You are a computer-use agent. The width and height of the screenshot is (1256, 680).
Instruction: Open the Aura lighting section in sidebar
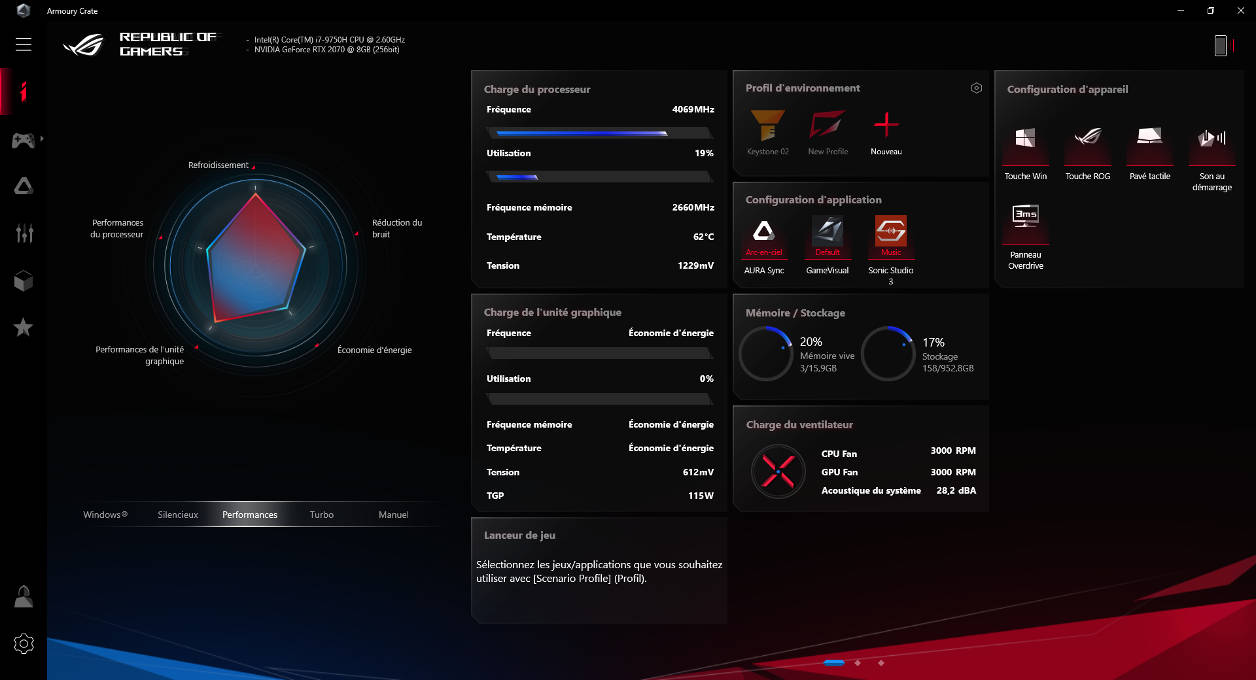(x=22, y=185)
